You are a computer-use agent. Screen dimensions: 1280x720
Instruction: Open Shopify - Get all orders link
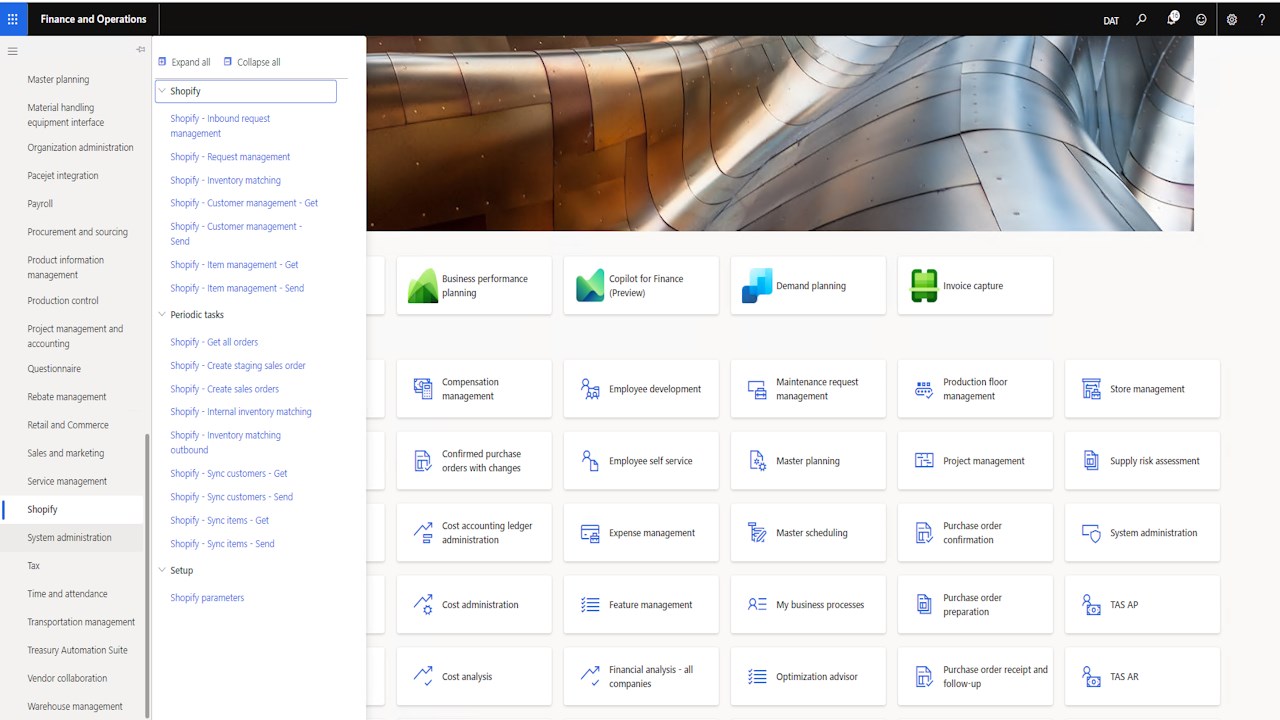[x=214, y=342]
